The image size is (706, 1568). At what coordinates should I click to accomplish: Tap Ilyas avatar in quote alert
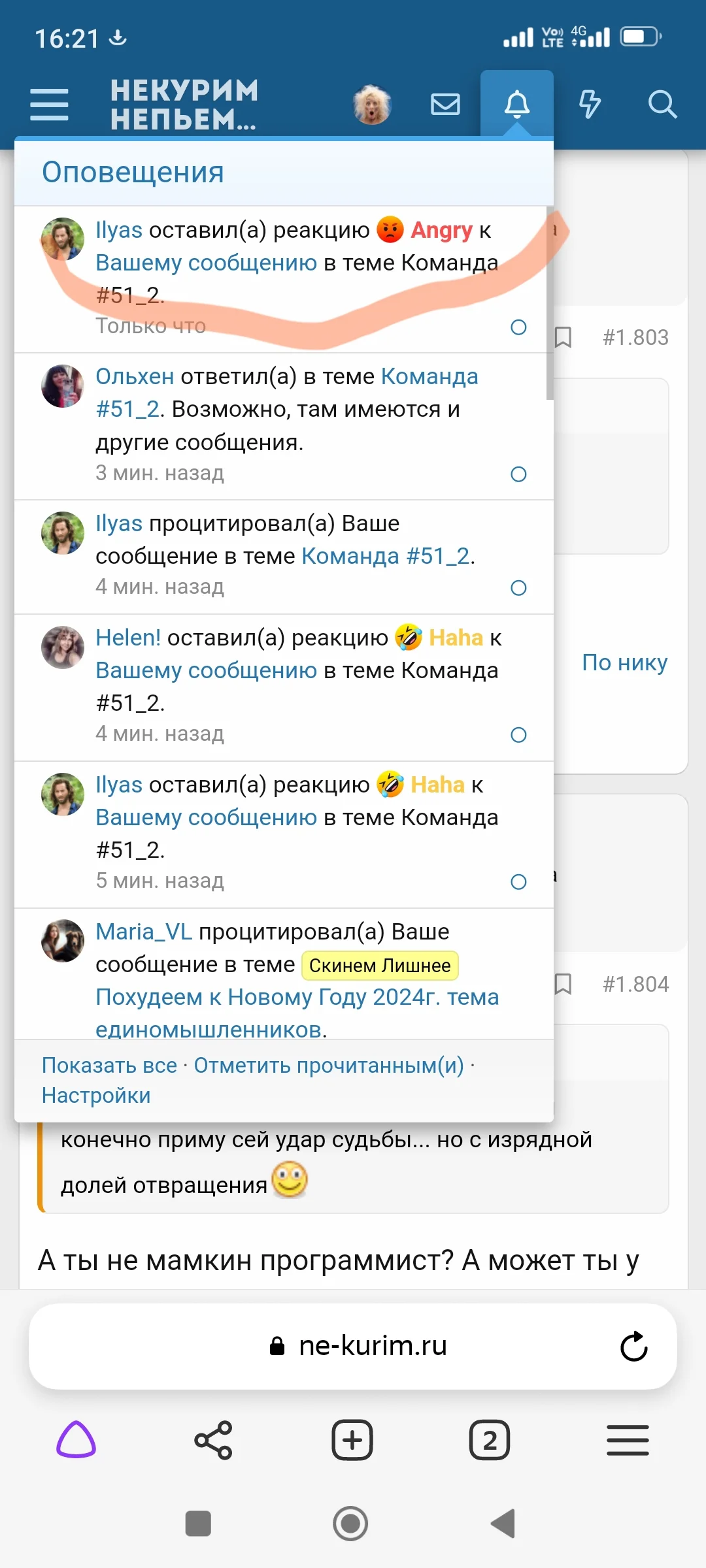(63, 533)
